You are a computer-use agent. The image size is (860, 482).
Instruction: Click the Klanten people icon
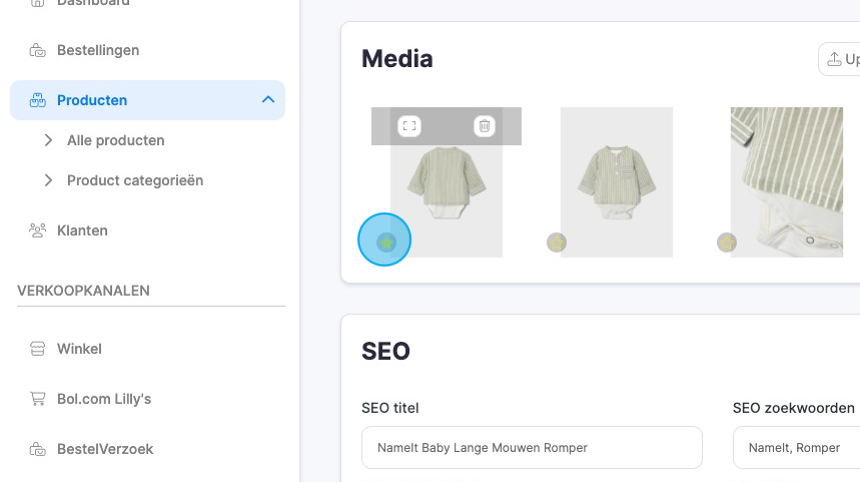click(x=38, y=230)
